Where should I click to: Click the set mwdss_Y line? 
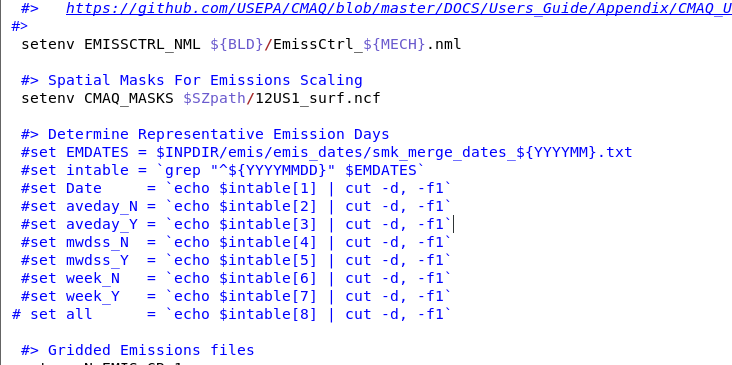pos(237,260)
